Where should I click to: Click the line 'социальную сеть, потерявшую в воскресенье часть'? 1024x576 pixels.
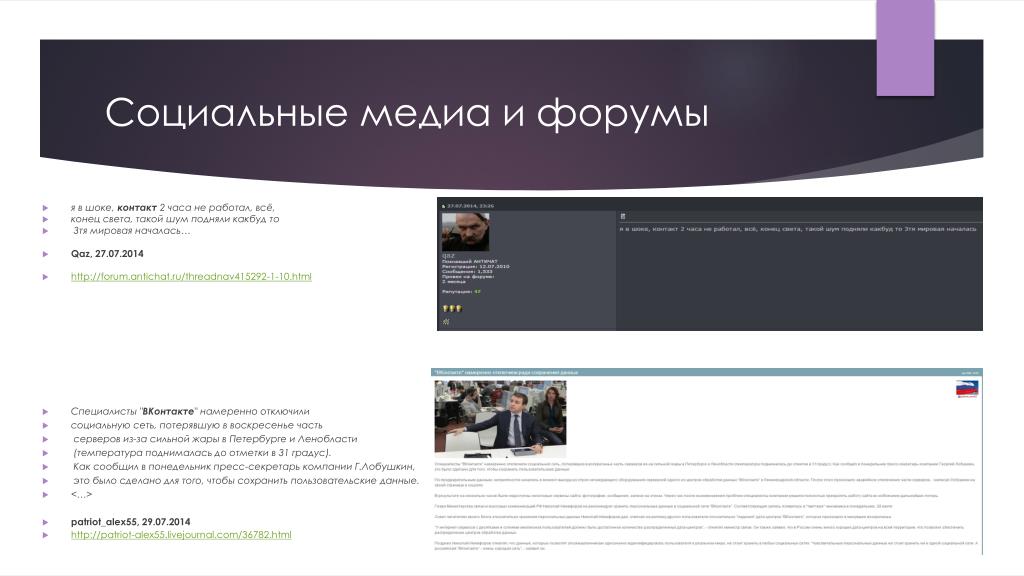[x=196, y=425]
